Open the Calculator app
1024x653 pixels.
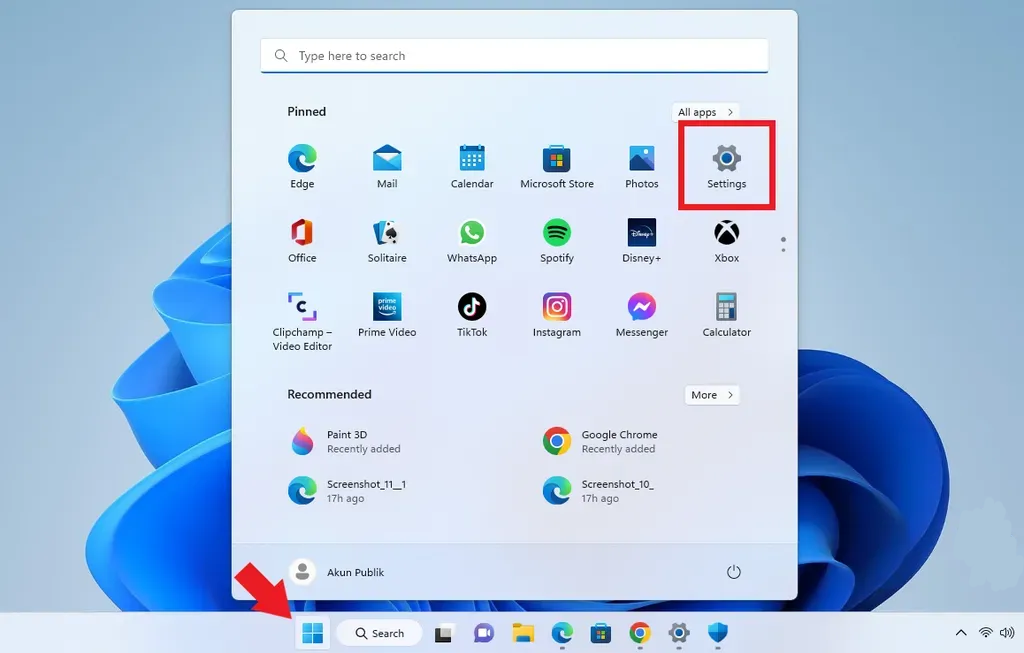(x=726, y=315)
